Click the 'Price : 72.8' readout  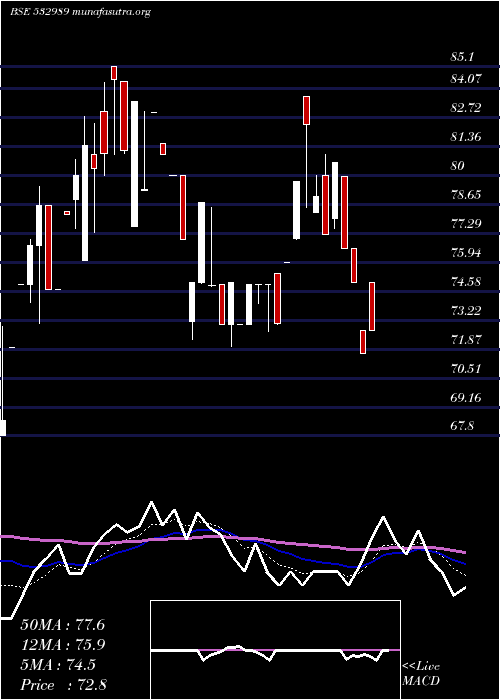point(63,685)
